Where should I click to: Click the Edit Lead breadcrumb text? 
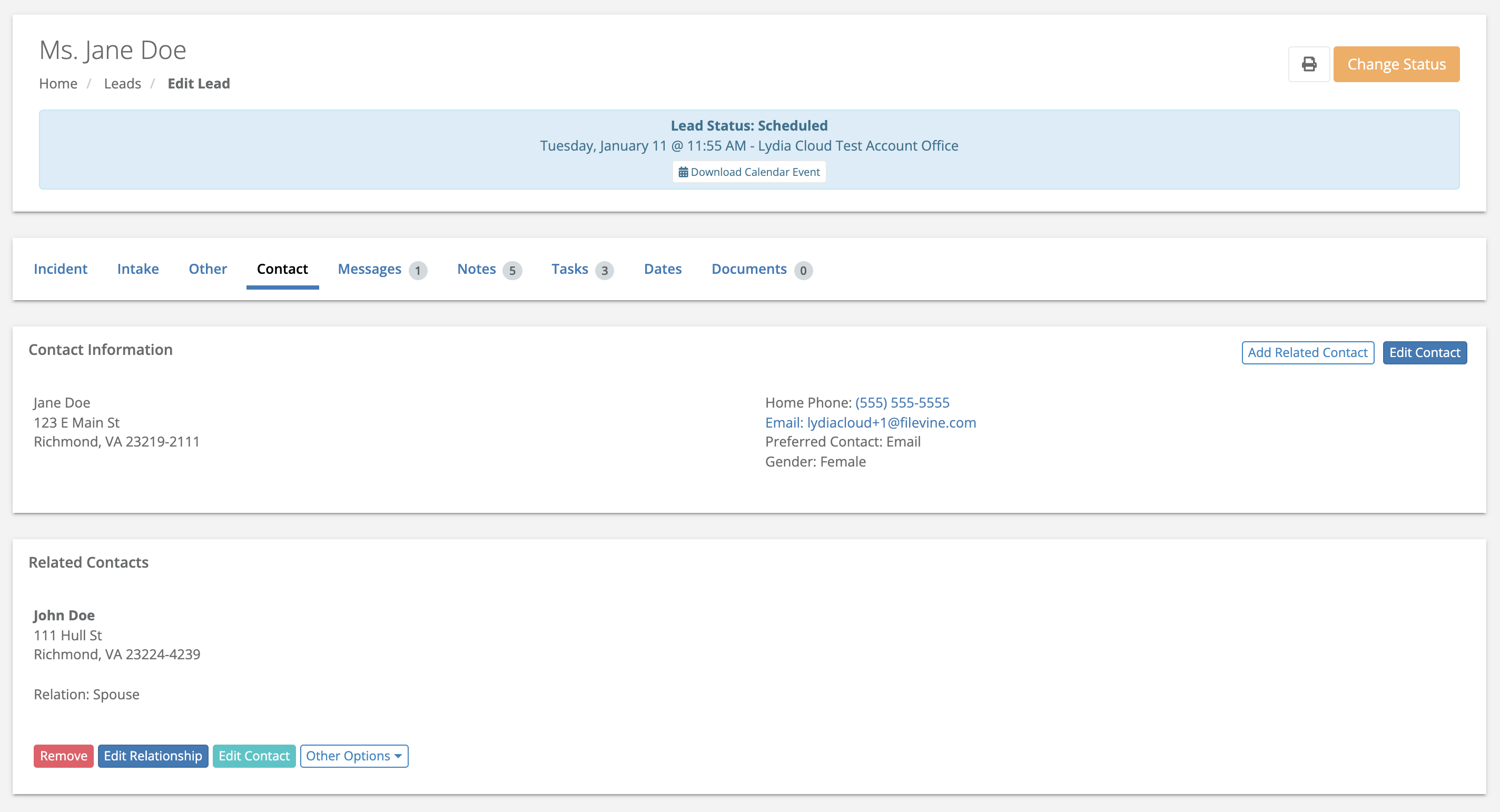tap(199, 84)
